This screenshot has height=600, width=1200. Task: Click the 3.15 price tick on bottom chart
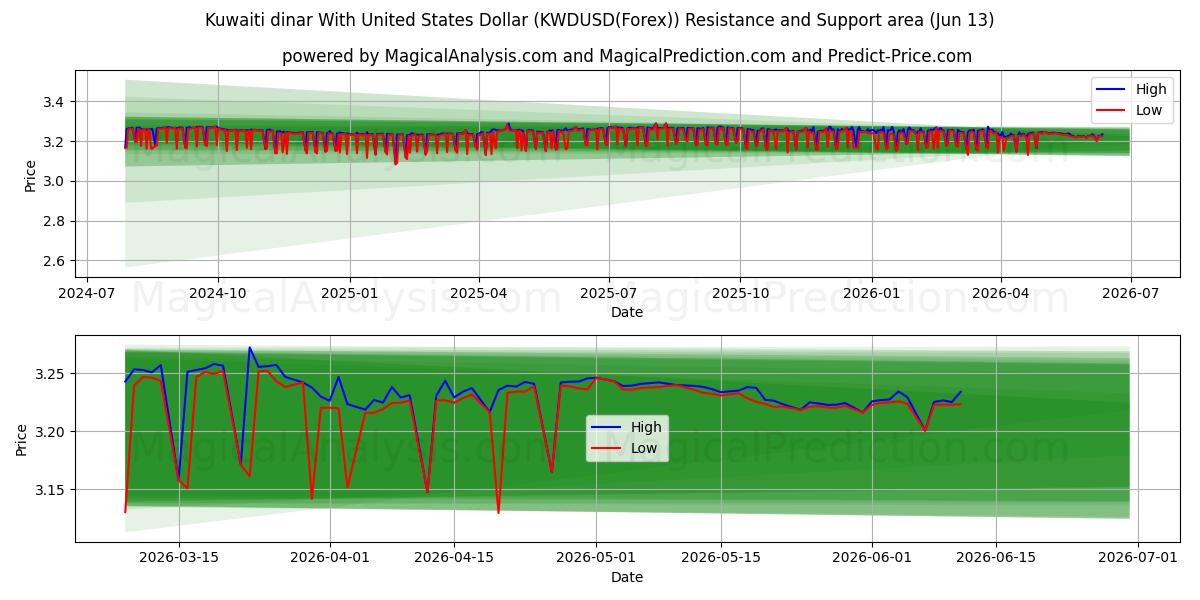[x=52, y=490]
